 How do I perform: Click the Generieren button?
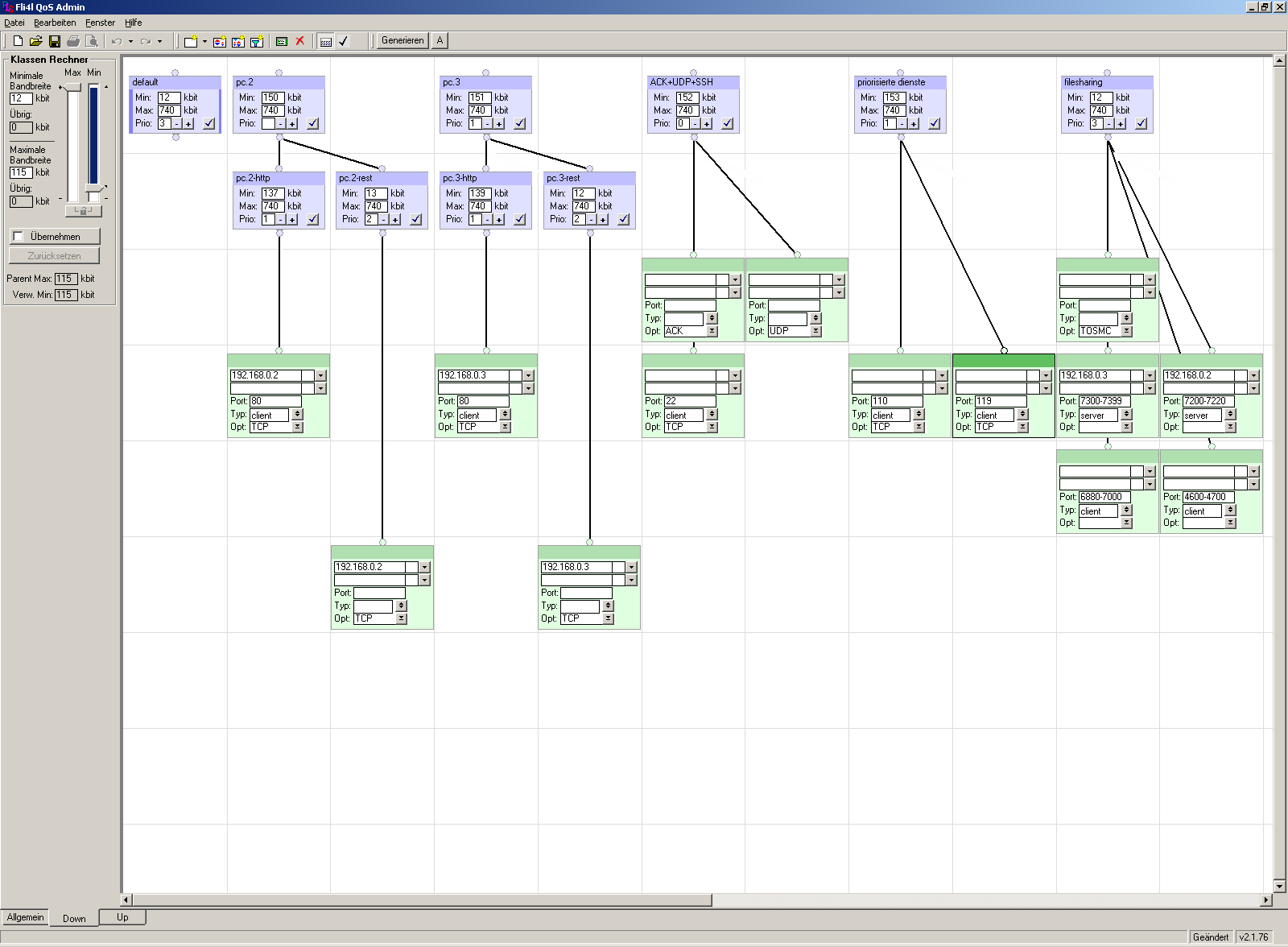coord(402,40)
